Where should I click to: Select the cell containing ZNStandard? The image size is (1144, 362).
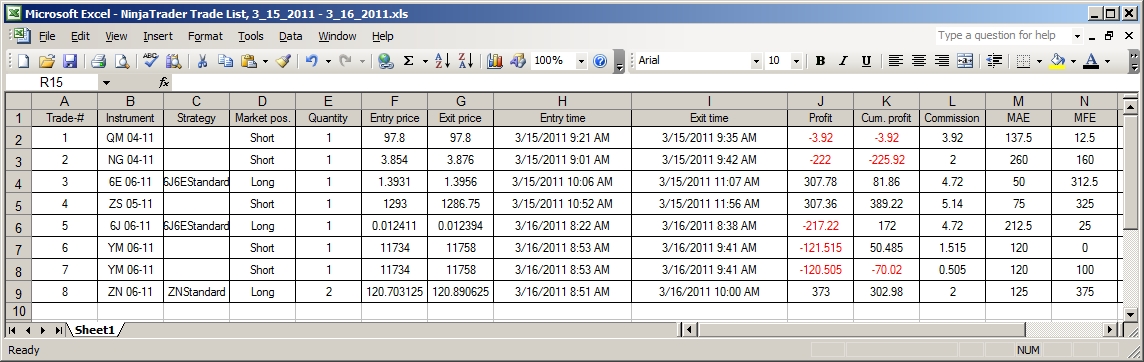click(x=196, y=292)
